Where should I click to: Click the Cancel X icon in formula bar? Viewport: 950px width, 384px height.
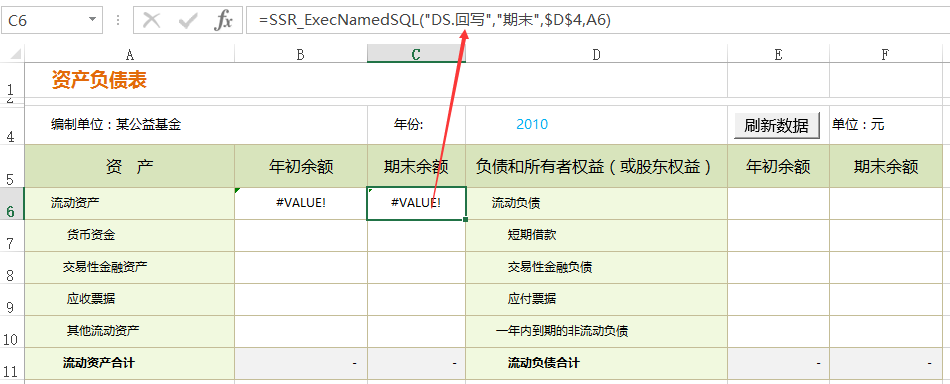(151, 21)
